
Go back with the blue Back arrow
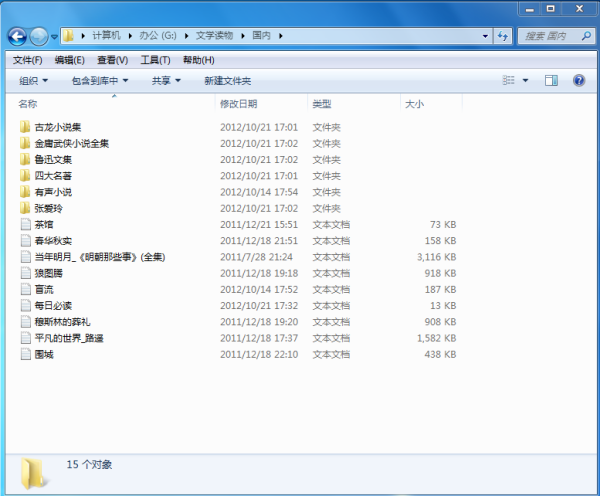pyautogui.click(x=17, y=36)
